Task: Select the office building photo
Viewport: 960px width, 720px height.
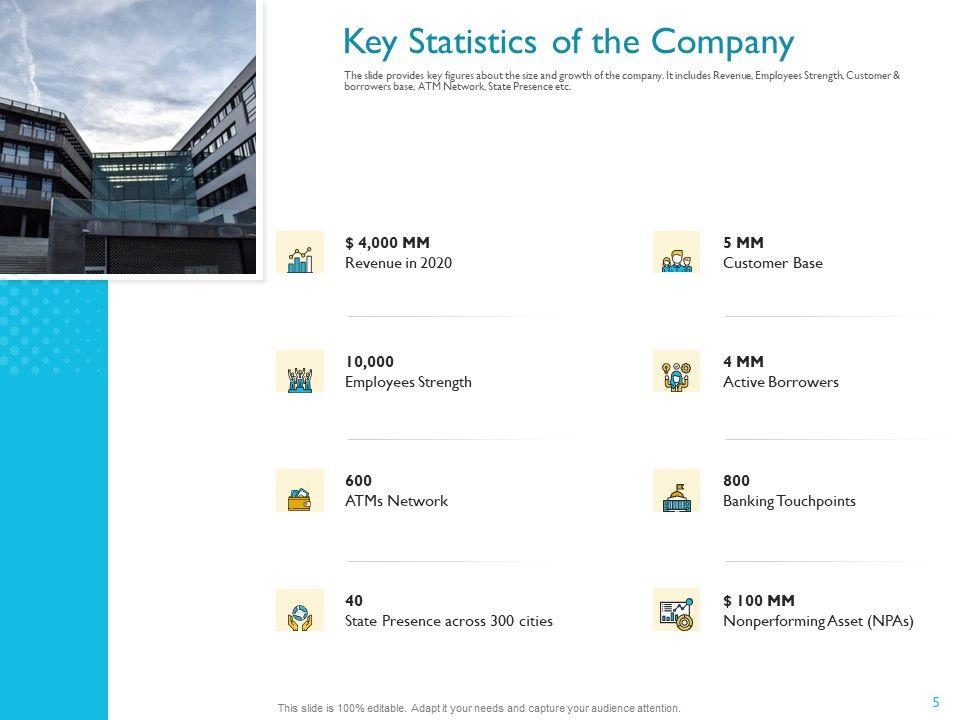Action: point(128,137)
